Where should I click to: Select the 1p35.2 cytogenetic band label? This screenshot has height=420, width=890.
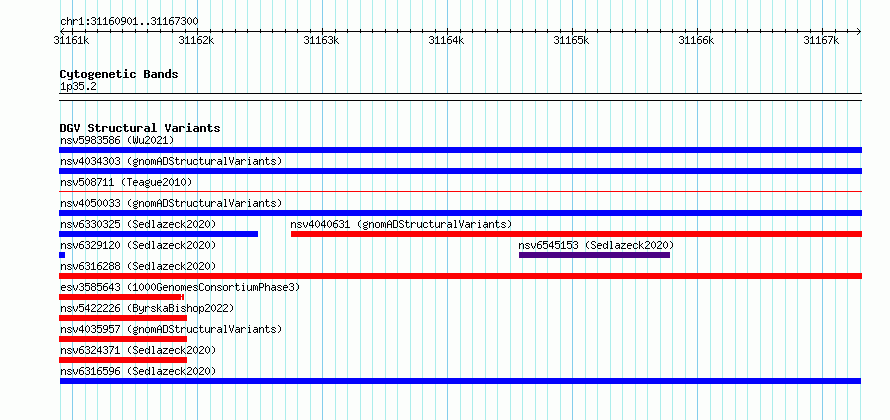point(78,87)
